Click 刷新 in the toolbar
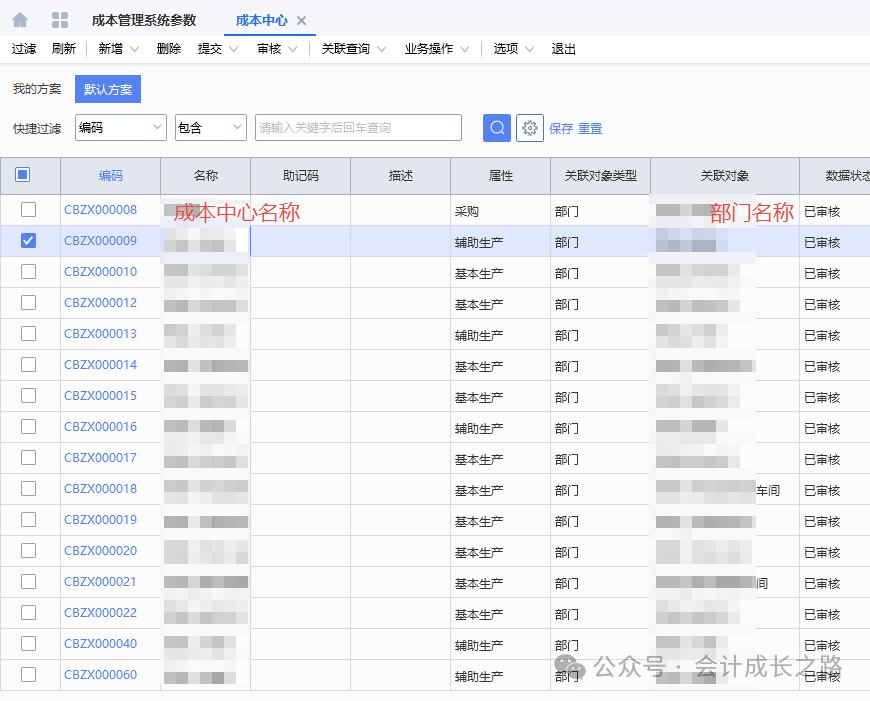Screen dimensions: 870x701 click(63, 49)
